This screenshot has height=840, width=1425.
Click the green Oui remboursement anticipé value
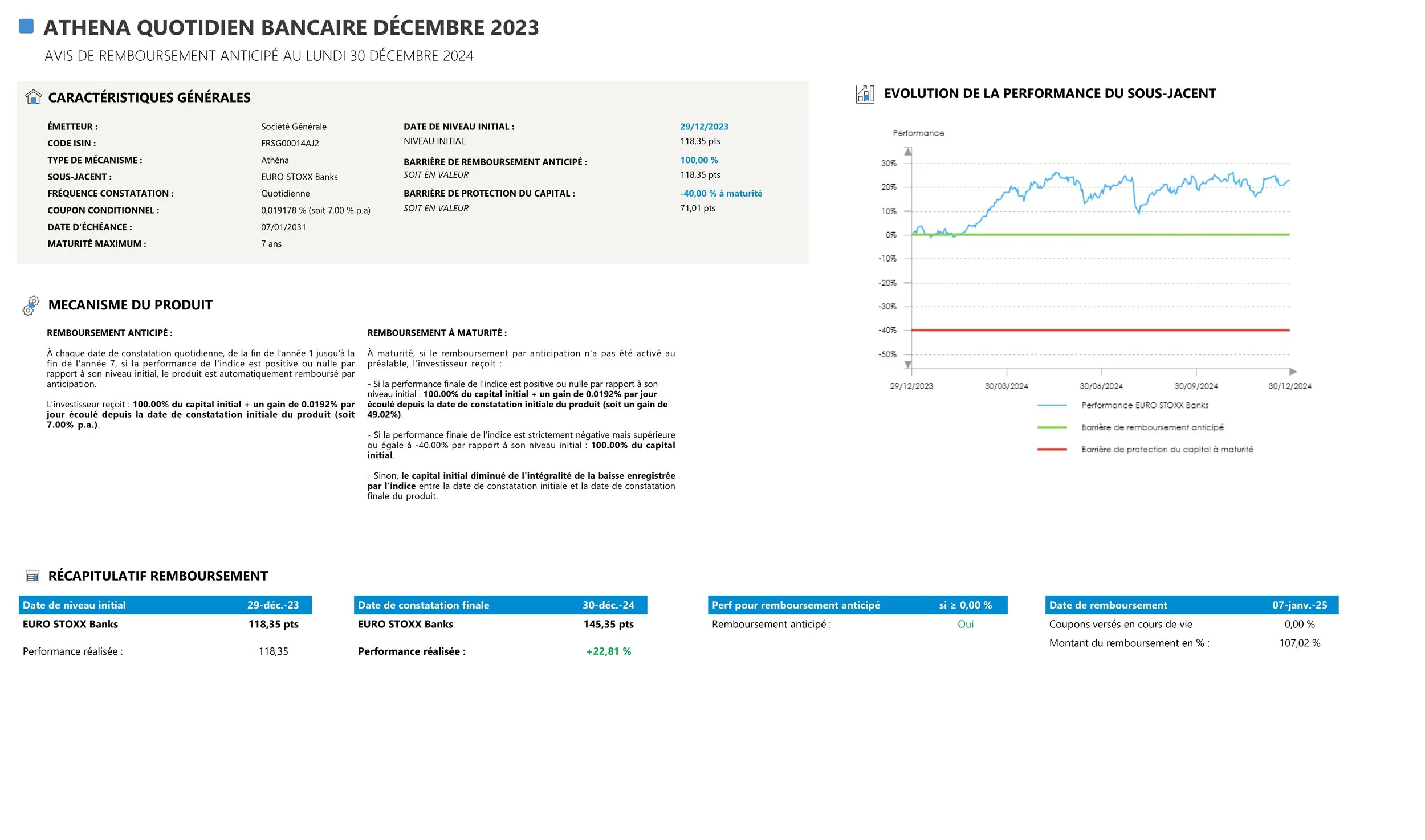click(965, 624)
